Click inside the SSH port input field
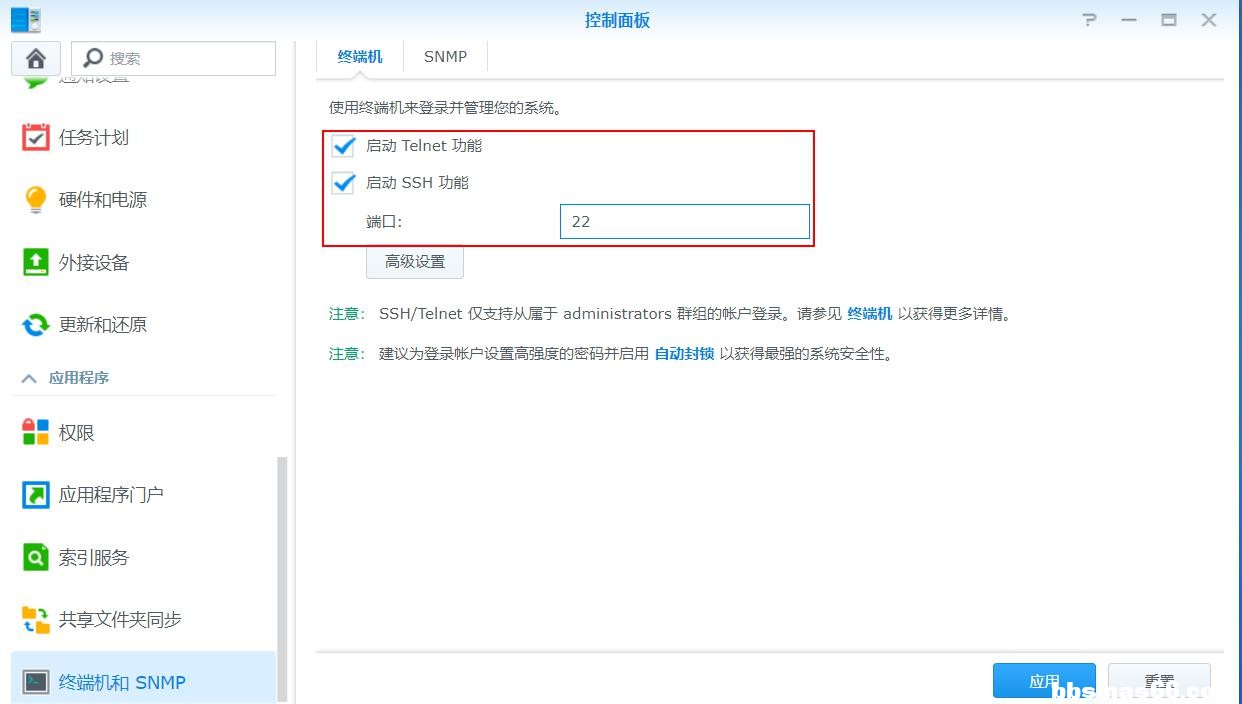 point(684,221)
